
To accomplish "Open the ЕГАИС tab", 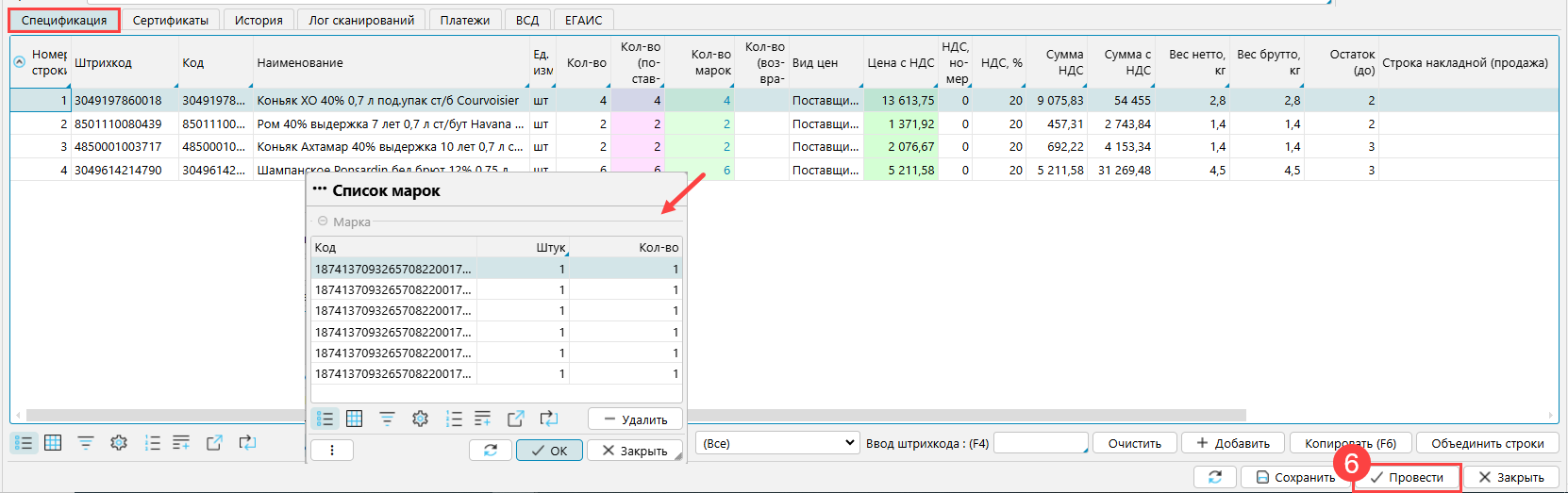I will coord(583,20).
